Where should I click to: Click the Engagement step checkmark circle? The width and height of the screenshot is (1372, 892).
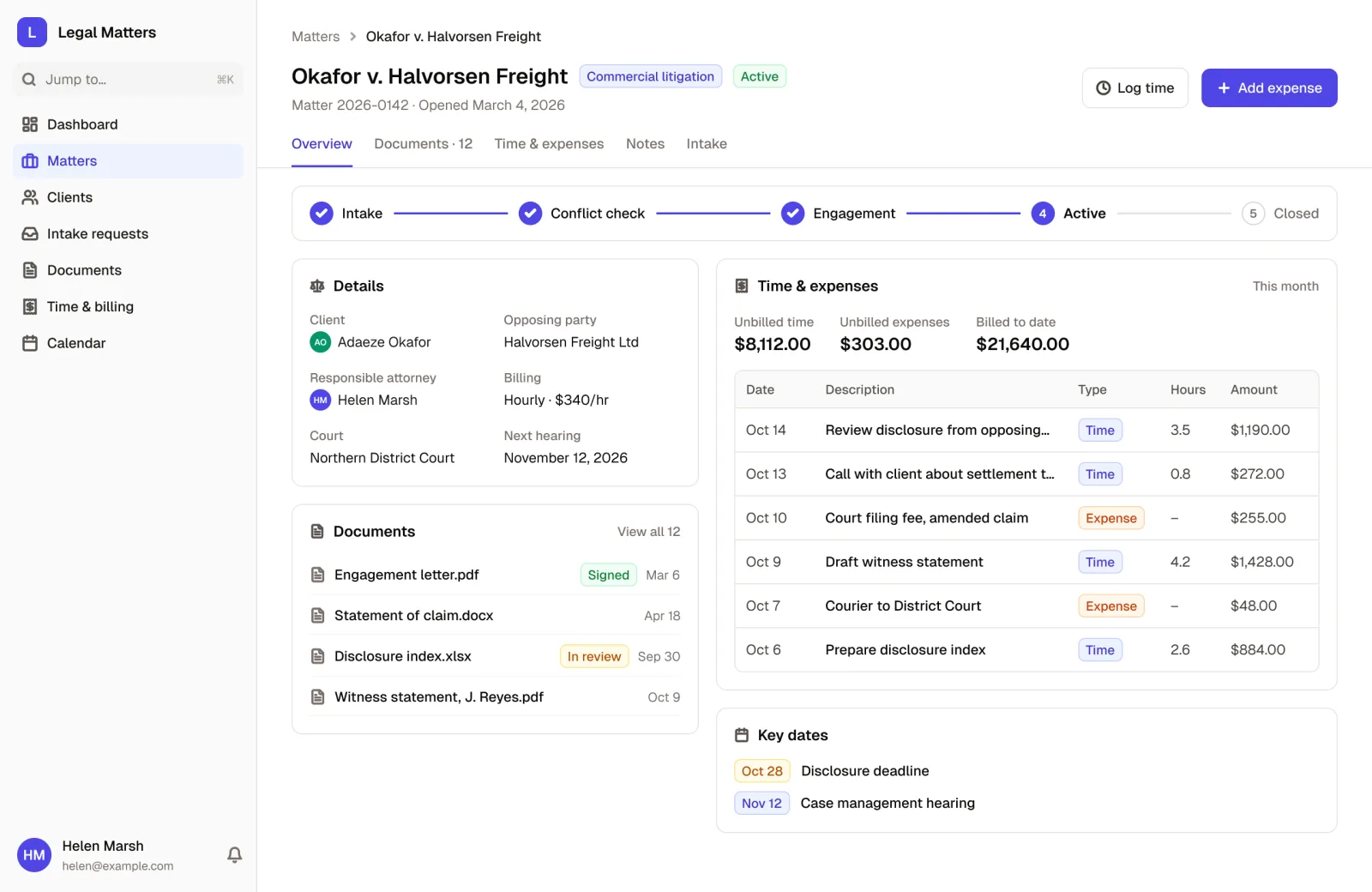(x=793, y=214)
